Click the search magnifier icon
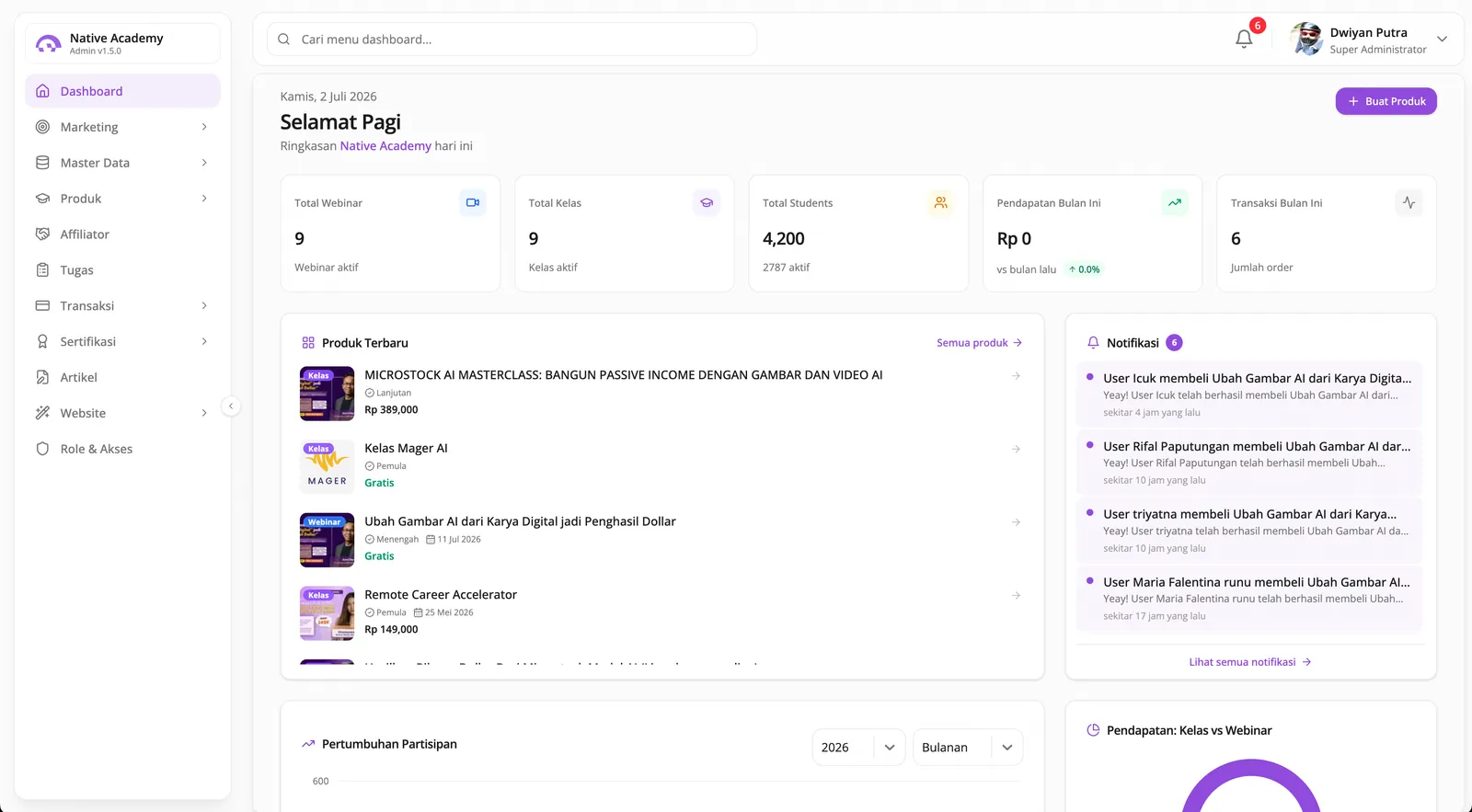Screen dimensions: 1472x812 (x=284, y=40)
